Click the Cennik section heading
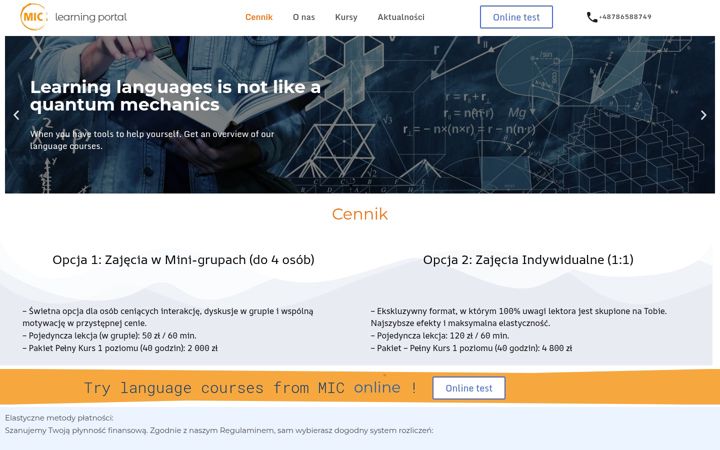 [x=360, y=214]
